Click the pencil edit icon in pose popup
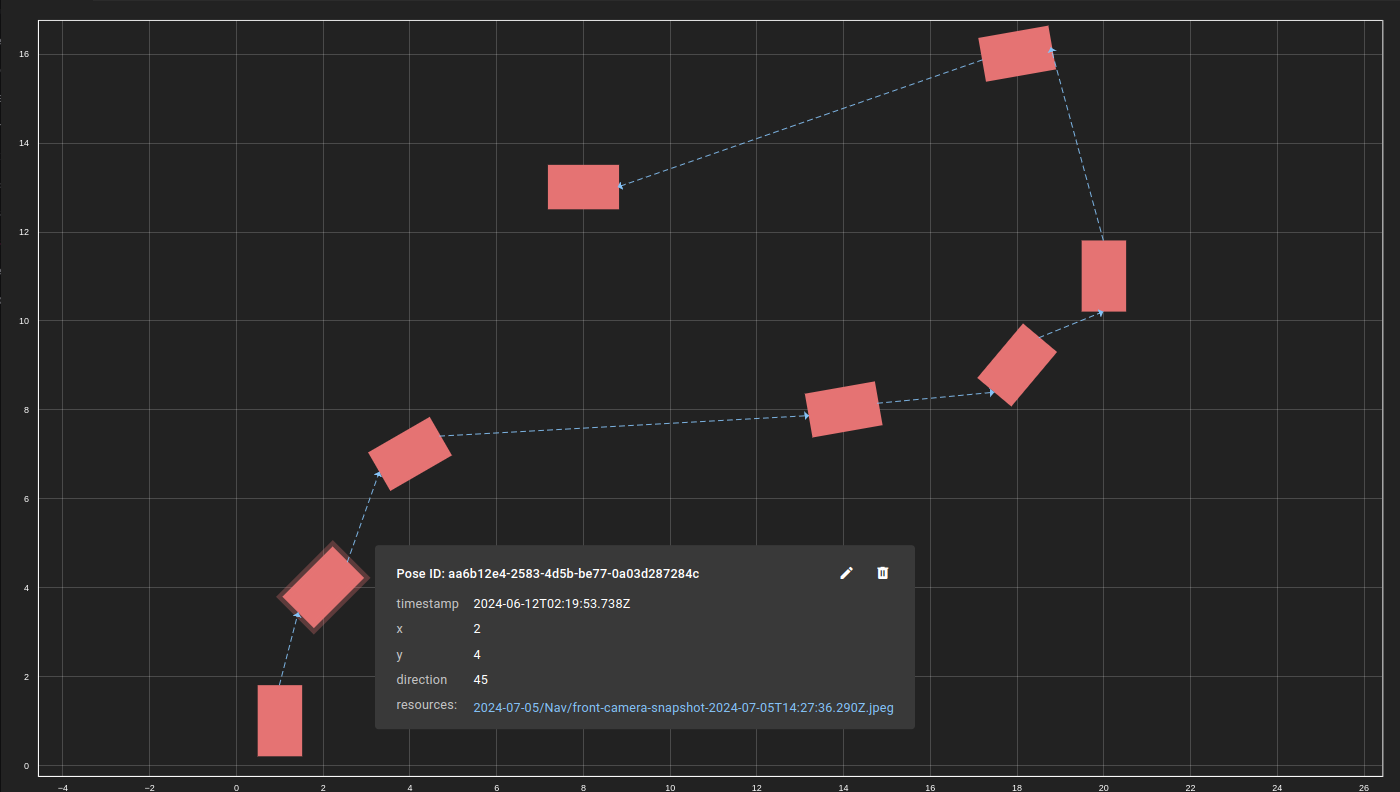The image size is (1400, 792). tap(847, 573)
